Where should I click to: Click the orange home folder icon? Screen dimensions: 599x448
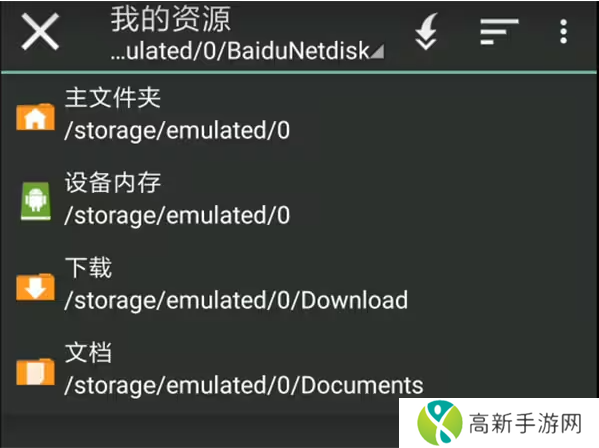coord(35,116)
